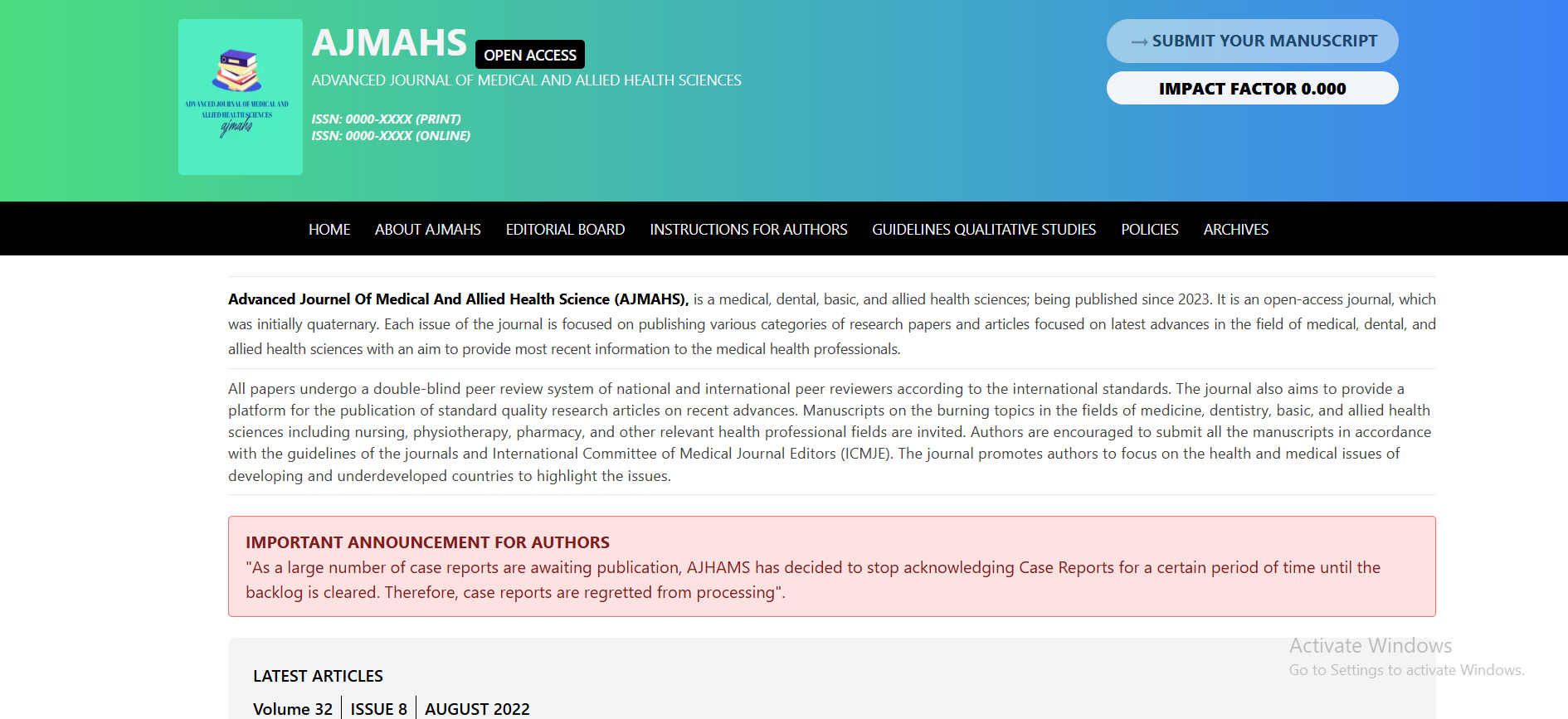Screen dimensions: 1568x719
Task: Click the Submit Your Manuscript button
Action: (1252, 41)
